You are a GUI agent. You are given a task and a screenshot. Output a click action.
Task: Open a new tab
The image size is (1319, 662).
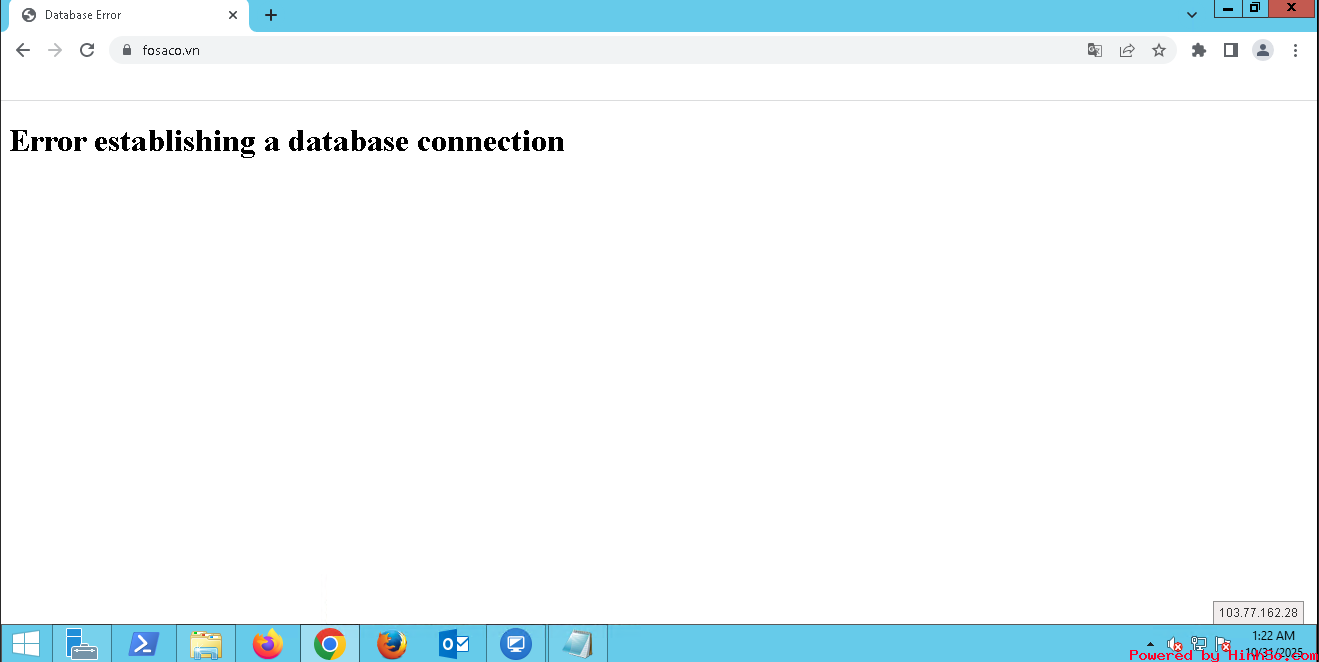271,15
